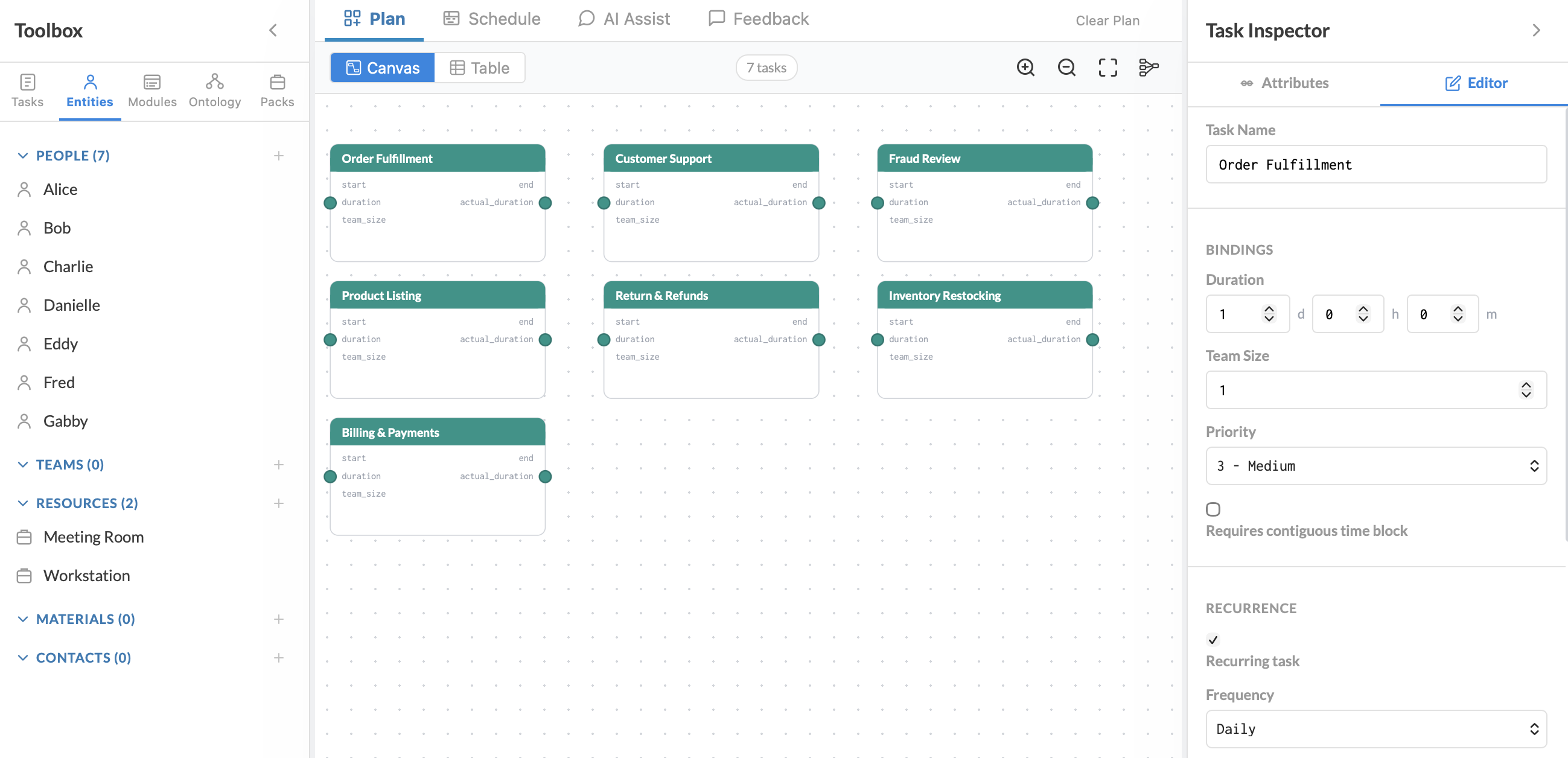Collapse the PEOPLE section
This screenshot has width=1568, height=758.
pyautogui.click(x=22, y=155)
